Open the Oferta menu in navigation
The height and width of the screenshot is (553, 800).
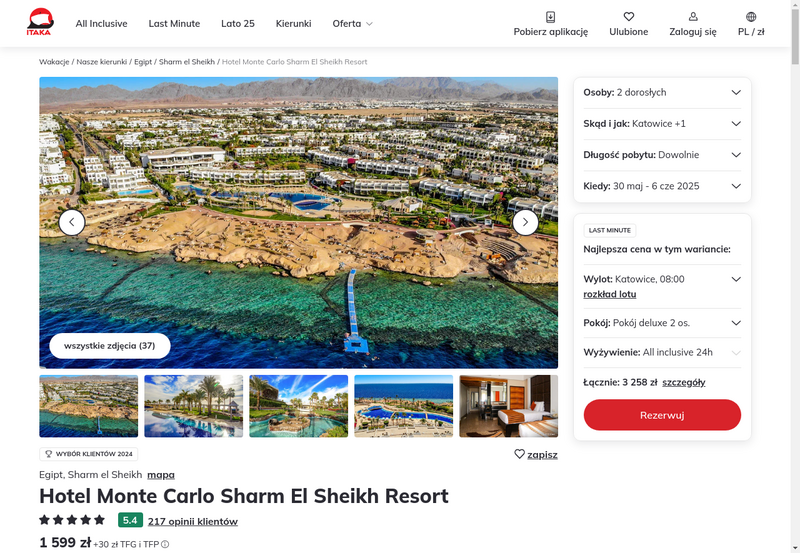(352, 23)
